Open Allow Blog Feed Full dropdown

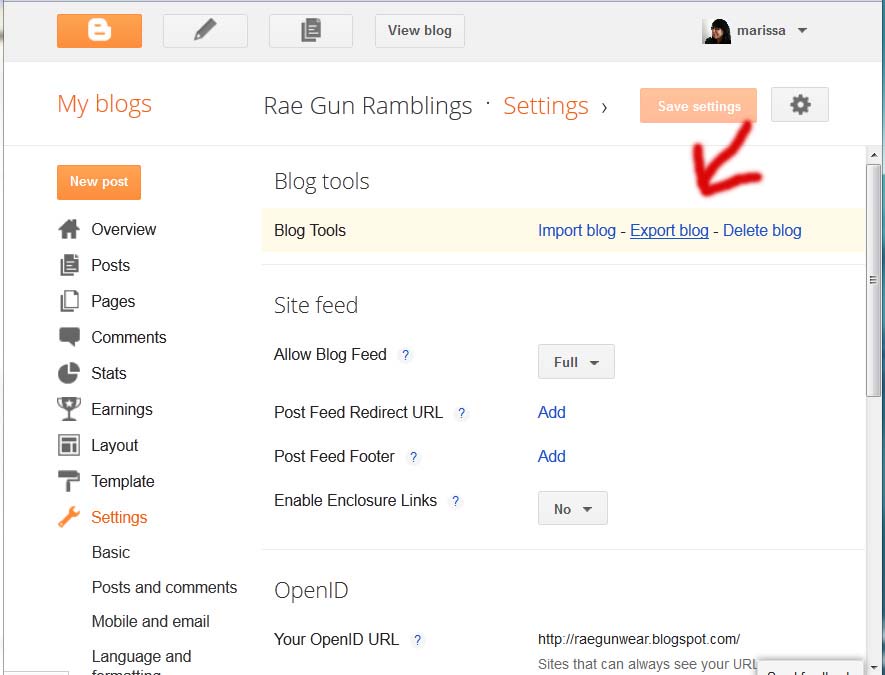point(576,362)
